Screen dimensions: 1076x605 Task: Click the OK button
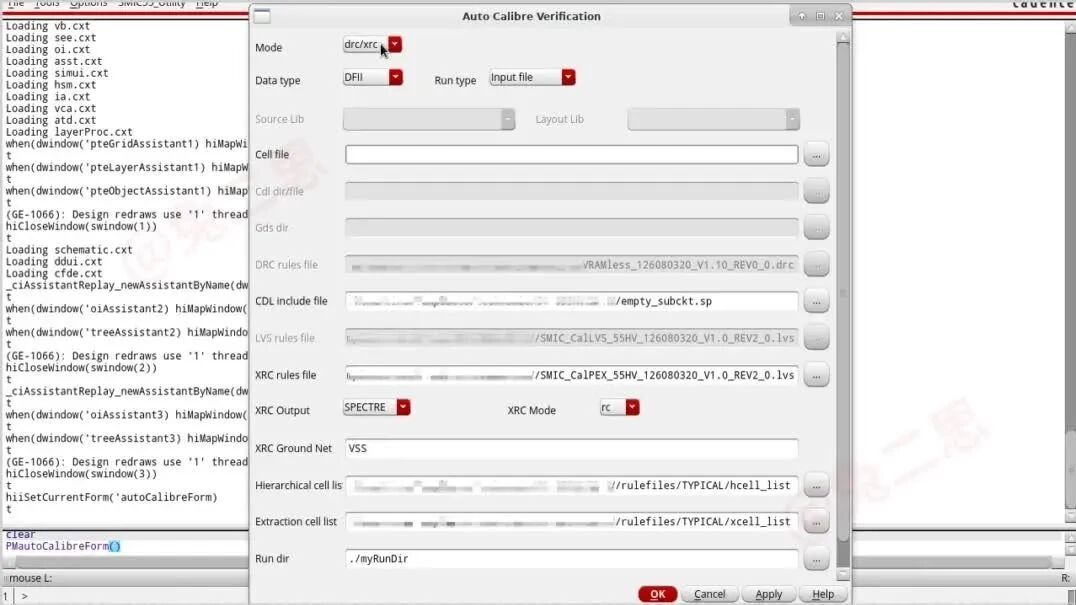(x=657, y=594)
